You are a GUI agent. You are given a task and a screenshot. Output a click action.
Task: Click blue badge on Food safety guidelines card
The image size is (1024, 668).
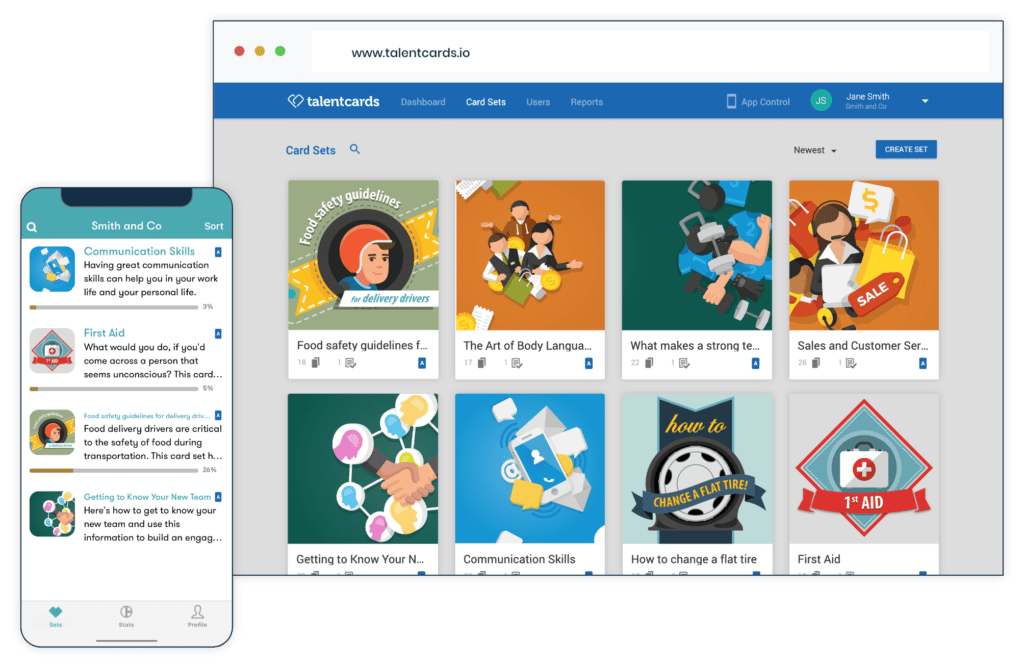(x=421, y=363)
